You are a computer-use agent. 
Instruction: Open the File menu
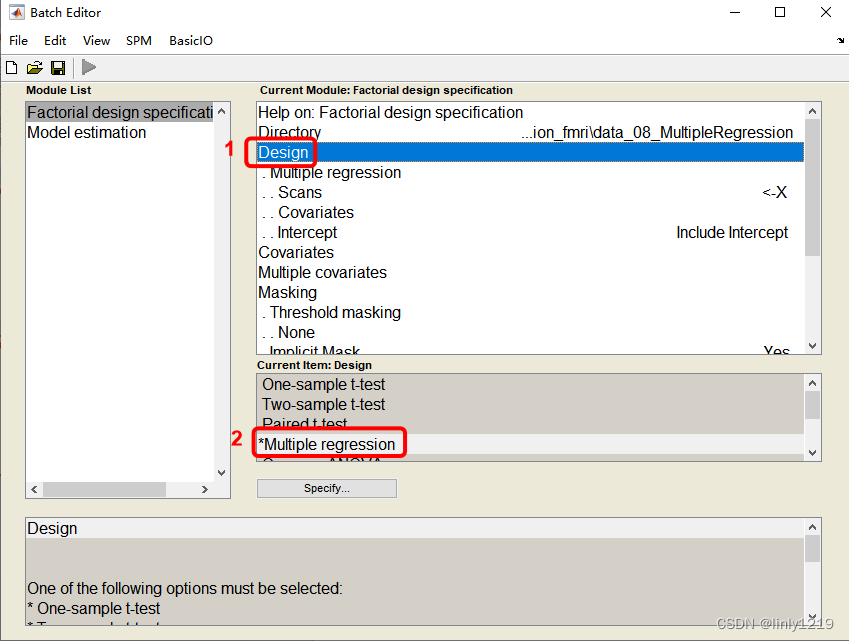coord(18,41)
